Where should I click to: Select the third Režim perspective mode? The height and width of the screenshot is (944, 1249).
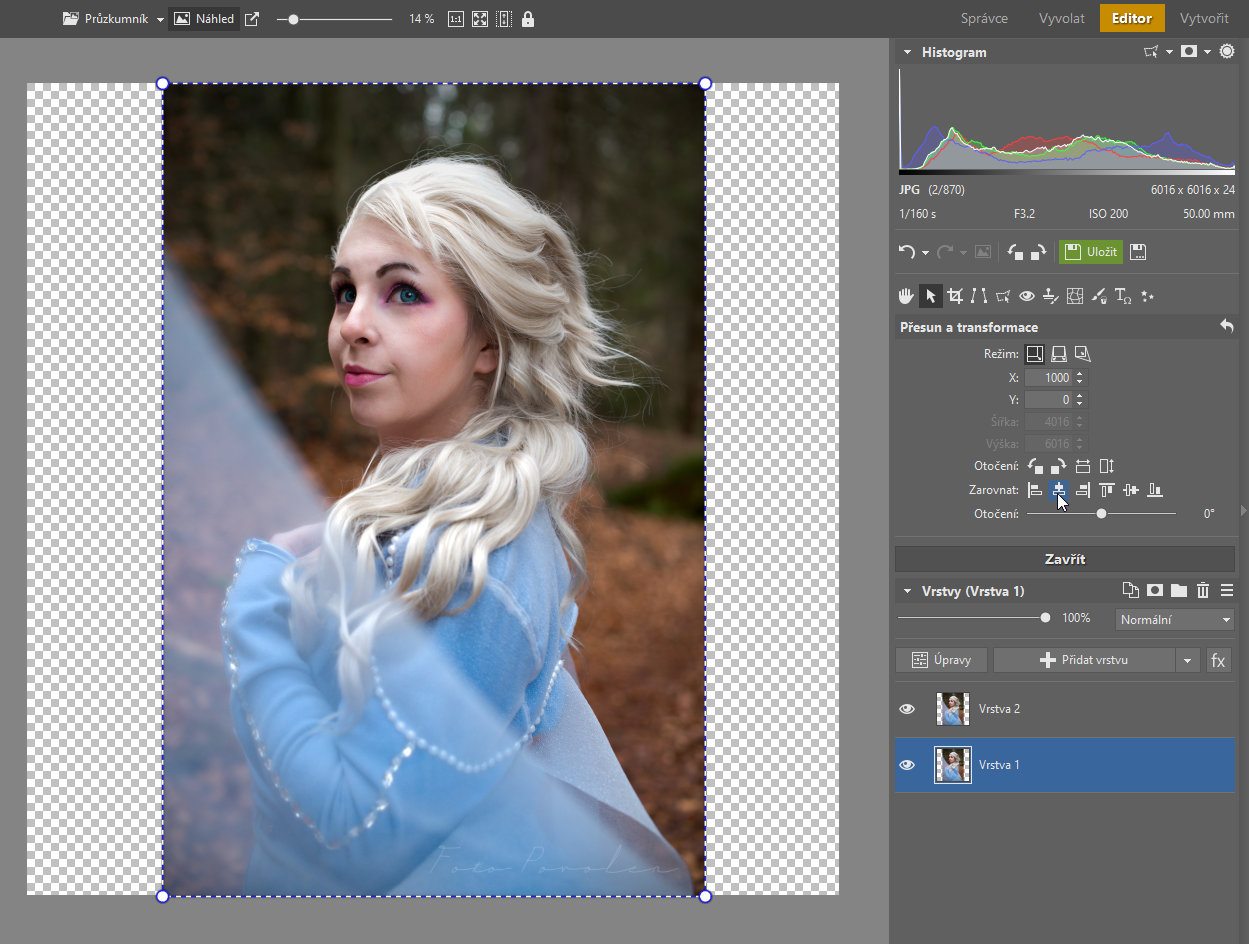pos(1083,354)
